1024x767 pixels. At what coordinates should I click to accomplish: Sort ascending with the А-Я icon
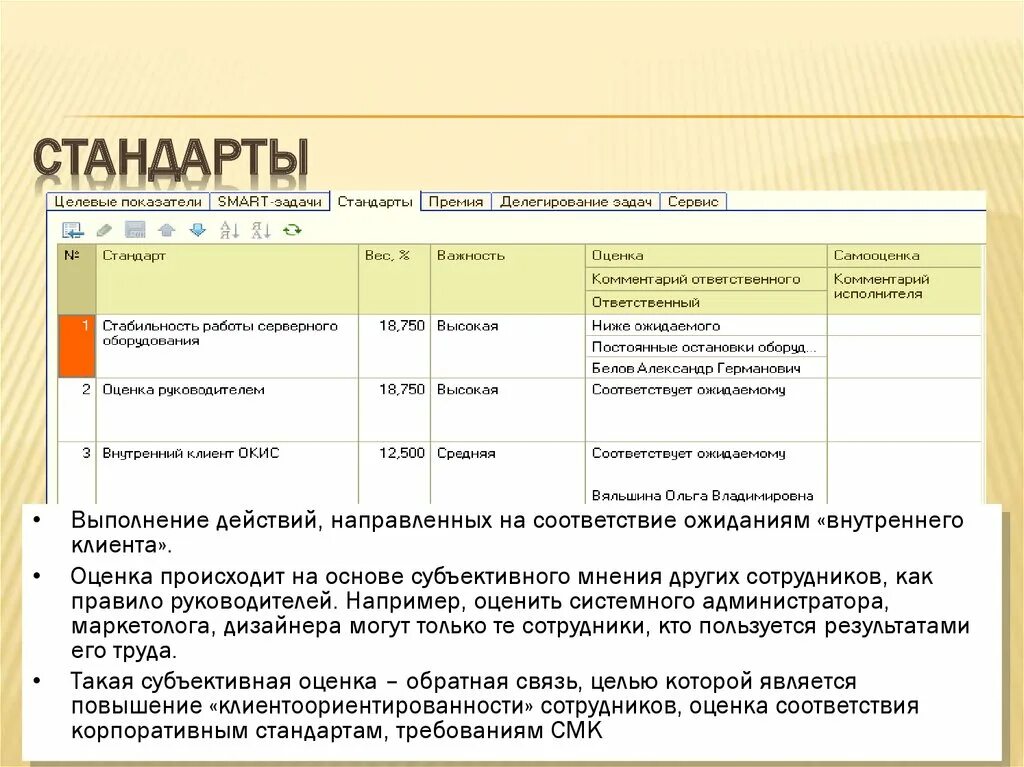[x=229, y=230]
